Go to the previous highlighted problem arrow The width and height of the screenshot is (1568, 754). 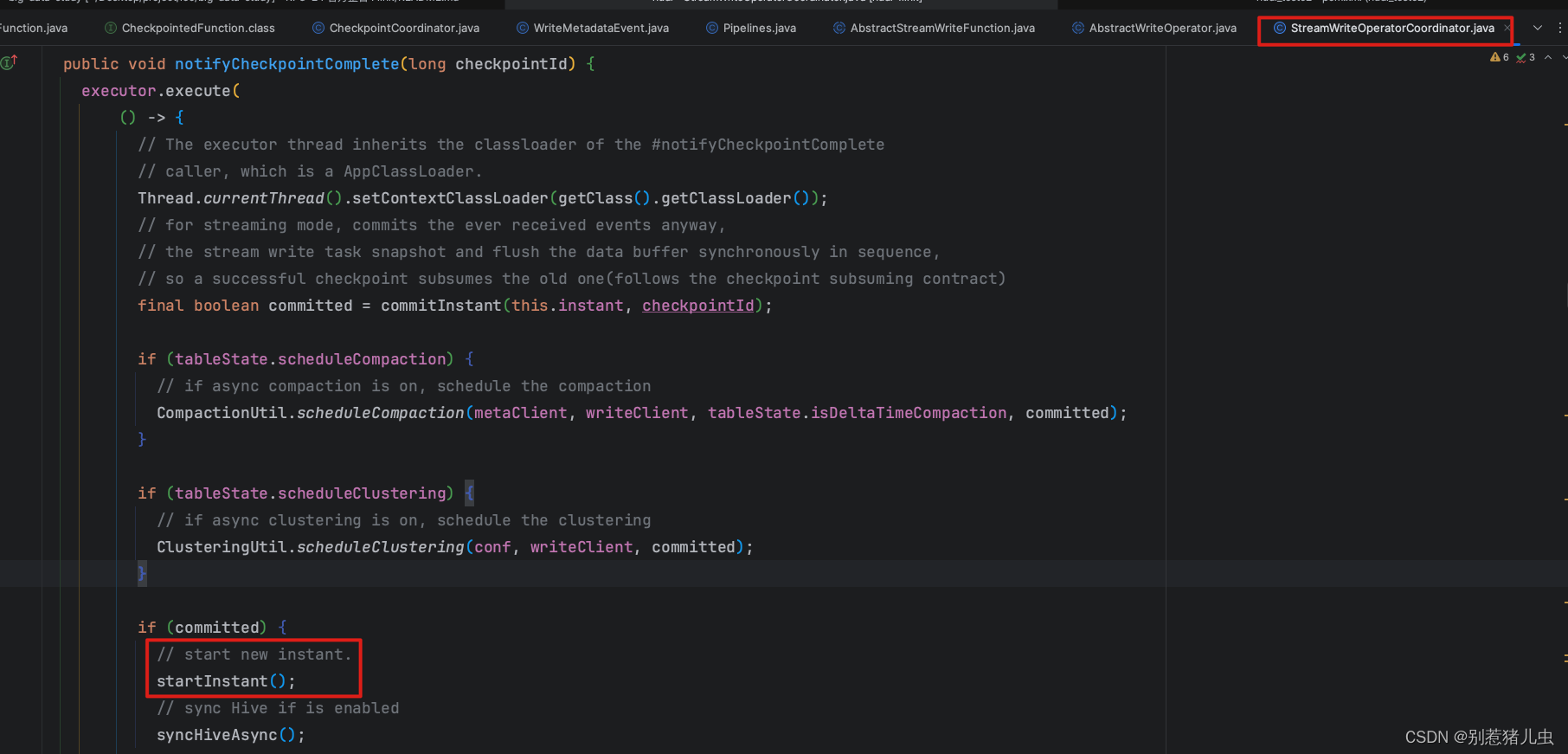[x=1548, y=57]
